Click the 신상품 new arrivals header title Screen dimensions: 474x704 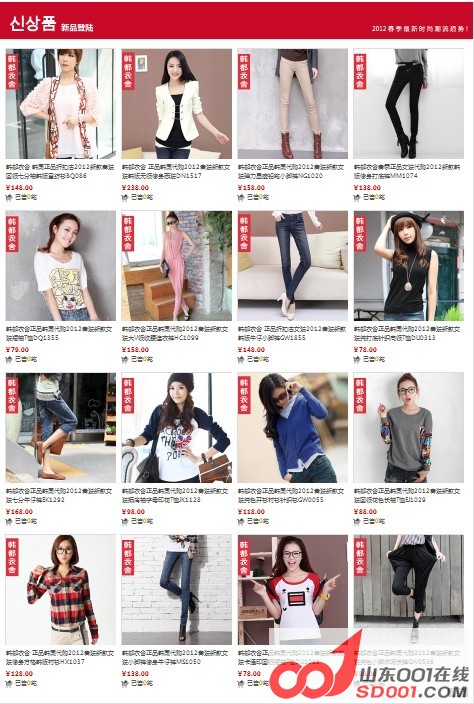point(32,23)
